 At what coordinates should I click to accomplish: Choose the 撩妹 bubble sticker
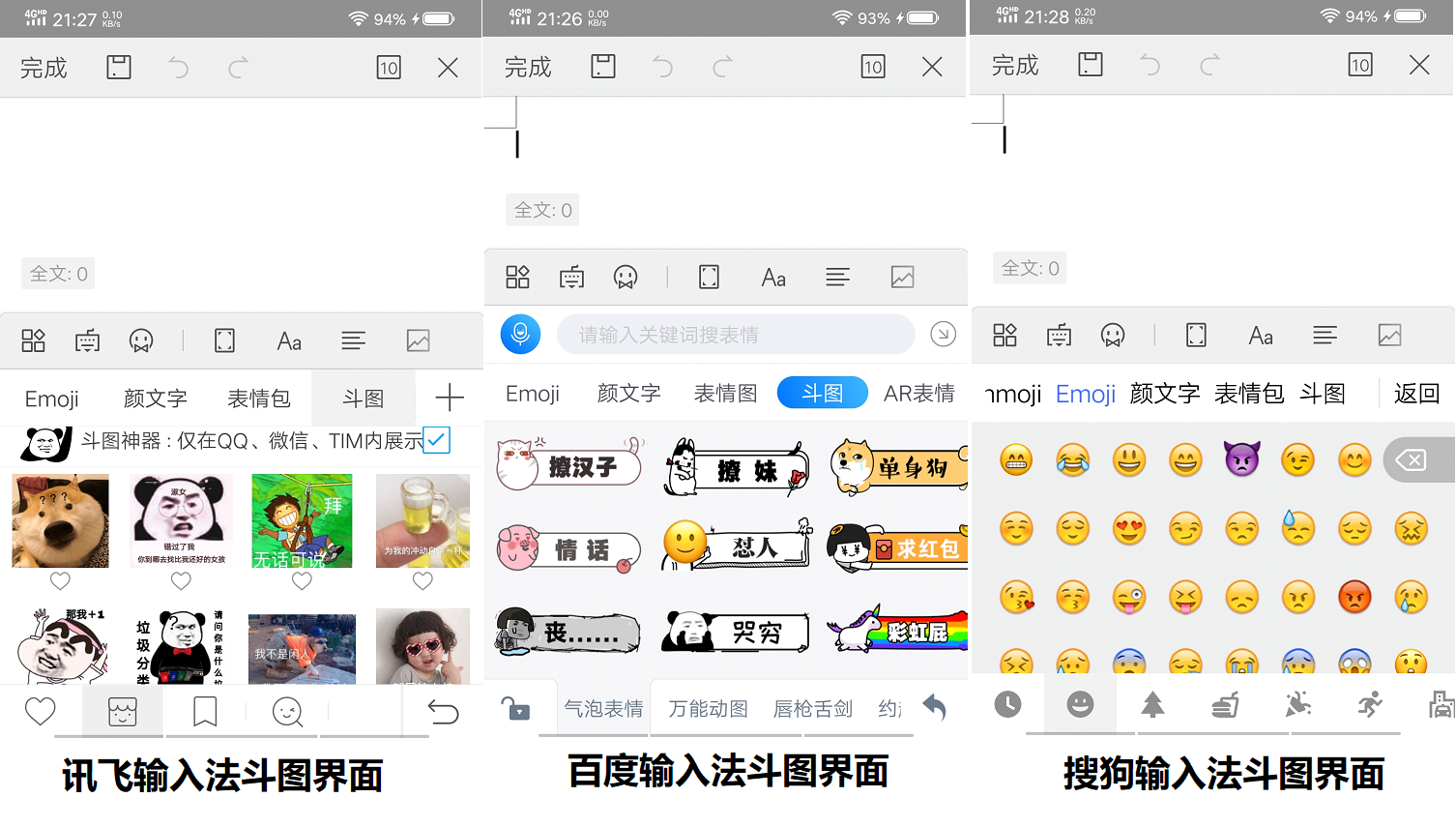738,468
